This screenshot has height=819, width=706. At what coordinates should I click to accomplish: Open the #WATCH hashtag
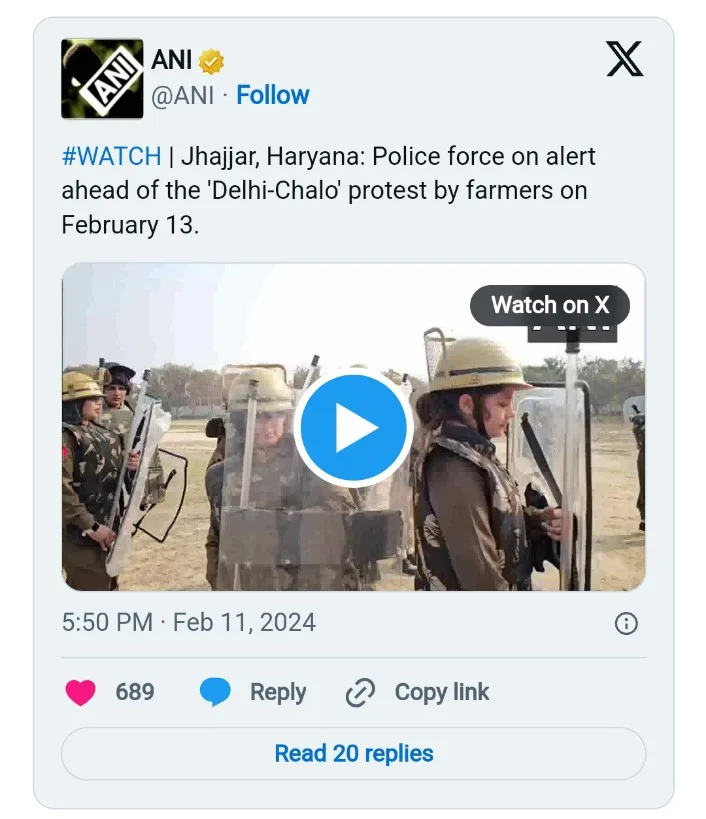coord(111,156)
